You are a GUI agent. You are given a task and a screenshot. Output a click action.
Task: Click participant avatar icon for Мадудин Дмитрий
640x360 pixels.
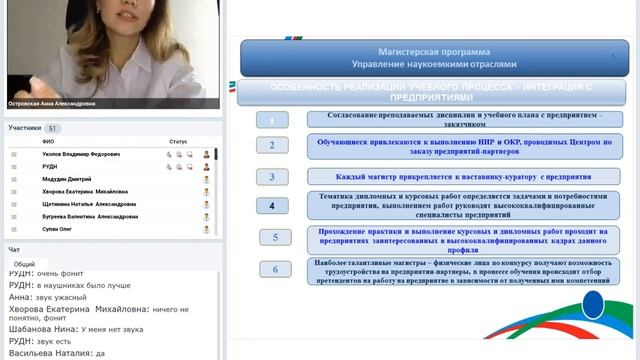(207, 179)
